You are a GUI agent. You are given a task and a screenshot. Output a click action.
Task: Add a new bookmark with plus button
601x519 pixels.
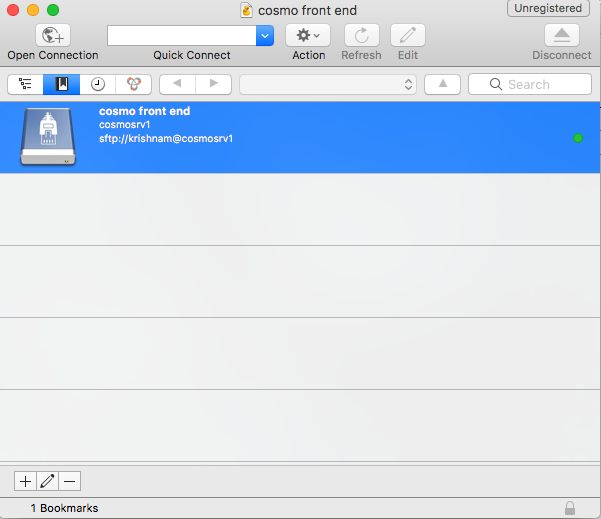click(x=25, y=481)
